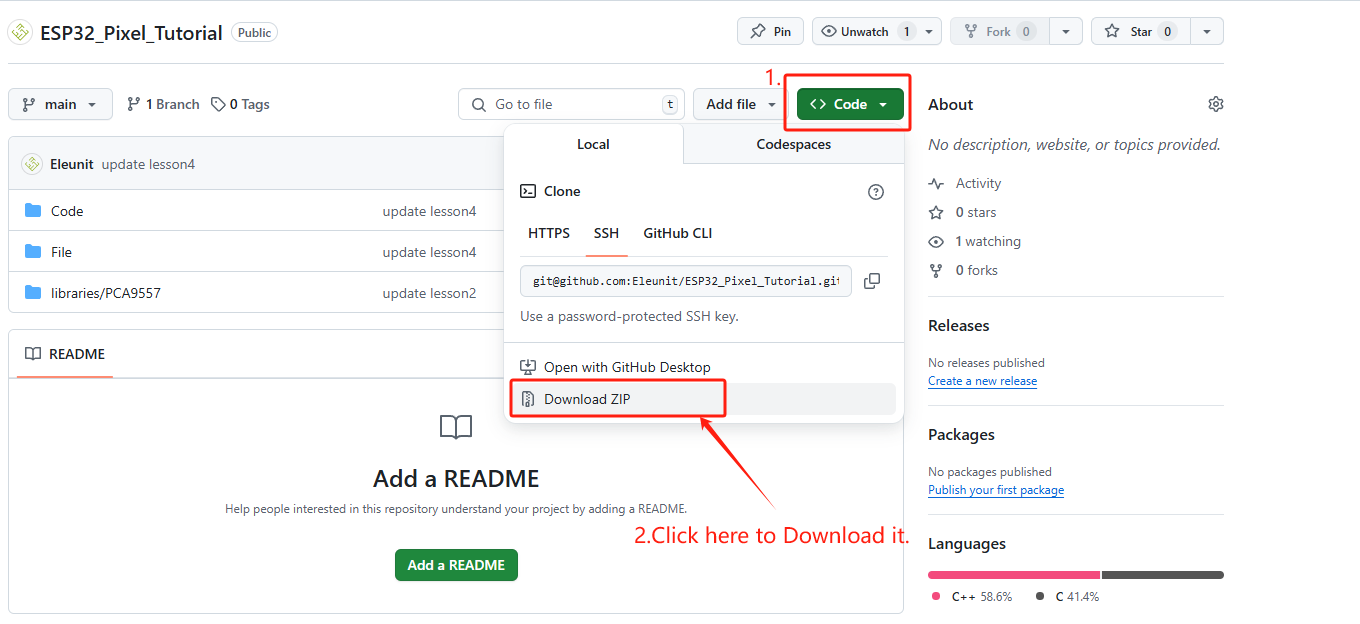
Task: Click the repository avatar icon beside ESP32_Pixel_Tutorial
Action: [x=19, y=32]
